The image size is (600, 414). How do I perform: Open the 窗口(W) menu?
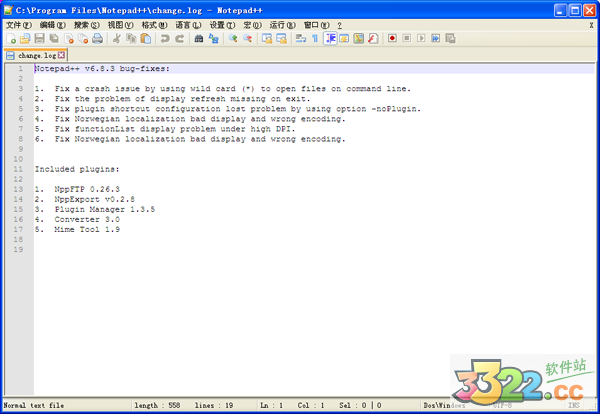pos(316,25)
